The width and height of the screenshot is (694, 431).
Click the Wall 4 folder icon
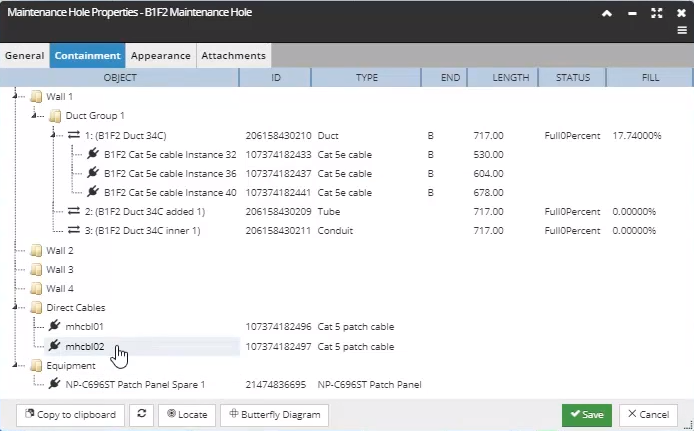click(x=36, y=289)
